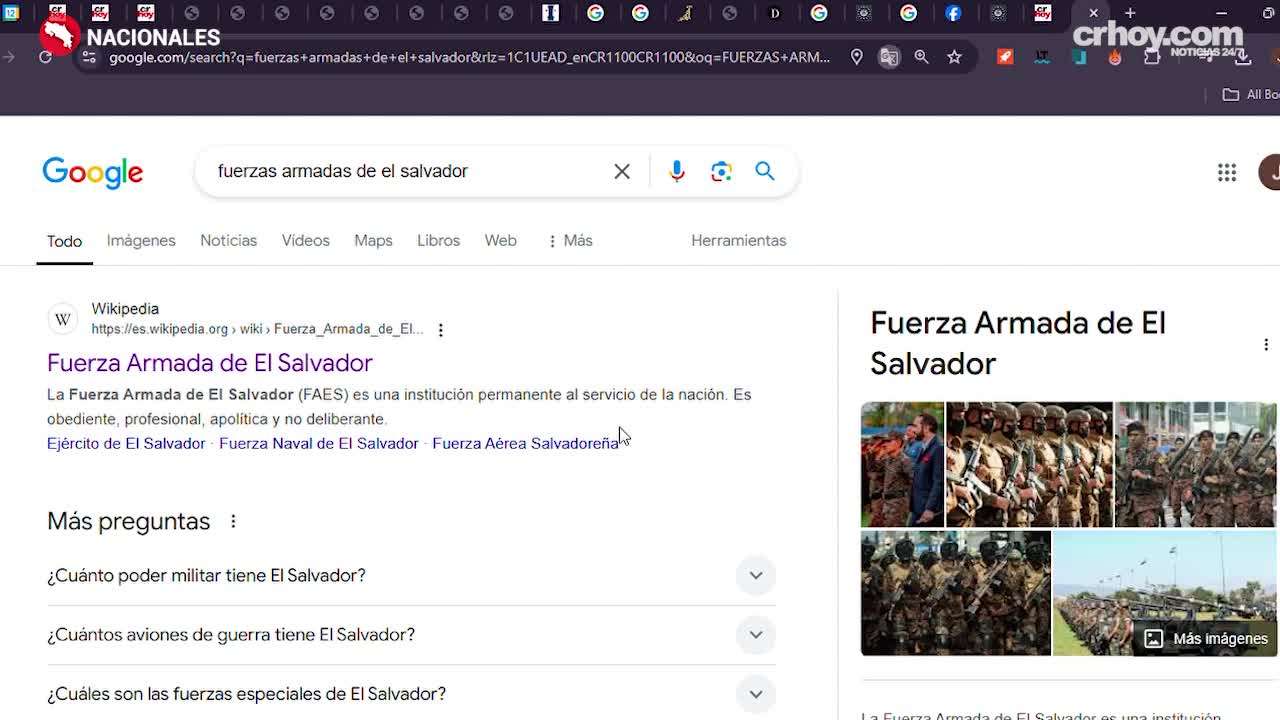Open the 'Fuerza Armada de El Salvador' Wikipedia link
Viewport: 1280px width, 720px height.
pyautogui.click(x=210, y=362)
